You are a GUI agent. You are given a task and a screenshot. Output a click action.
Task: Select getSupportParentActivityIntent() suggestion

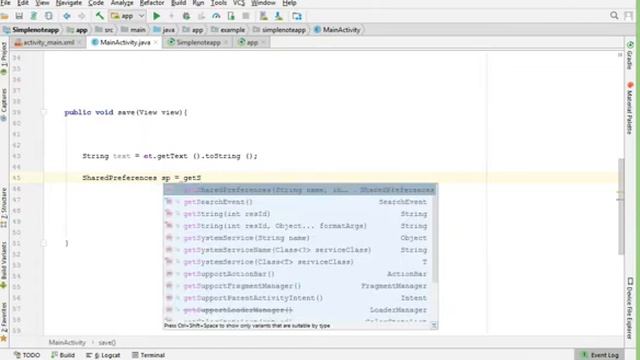click(298, 298)
